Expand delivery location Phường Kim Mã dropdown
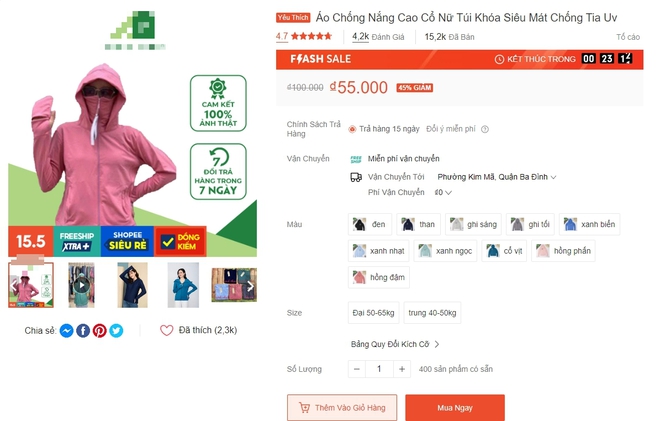Image resolution: width=660 pixels, height=421 pixels. tap(497, 177)
